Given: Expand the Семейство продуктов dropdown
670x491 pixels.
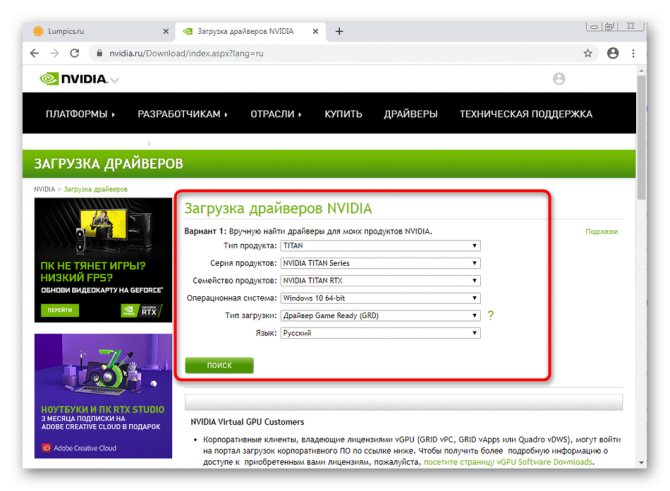Looking at the screenshot, I should coord(380,281).
